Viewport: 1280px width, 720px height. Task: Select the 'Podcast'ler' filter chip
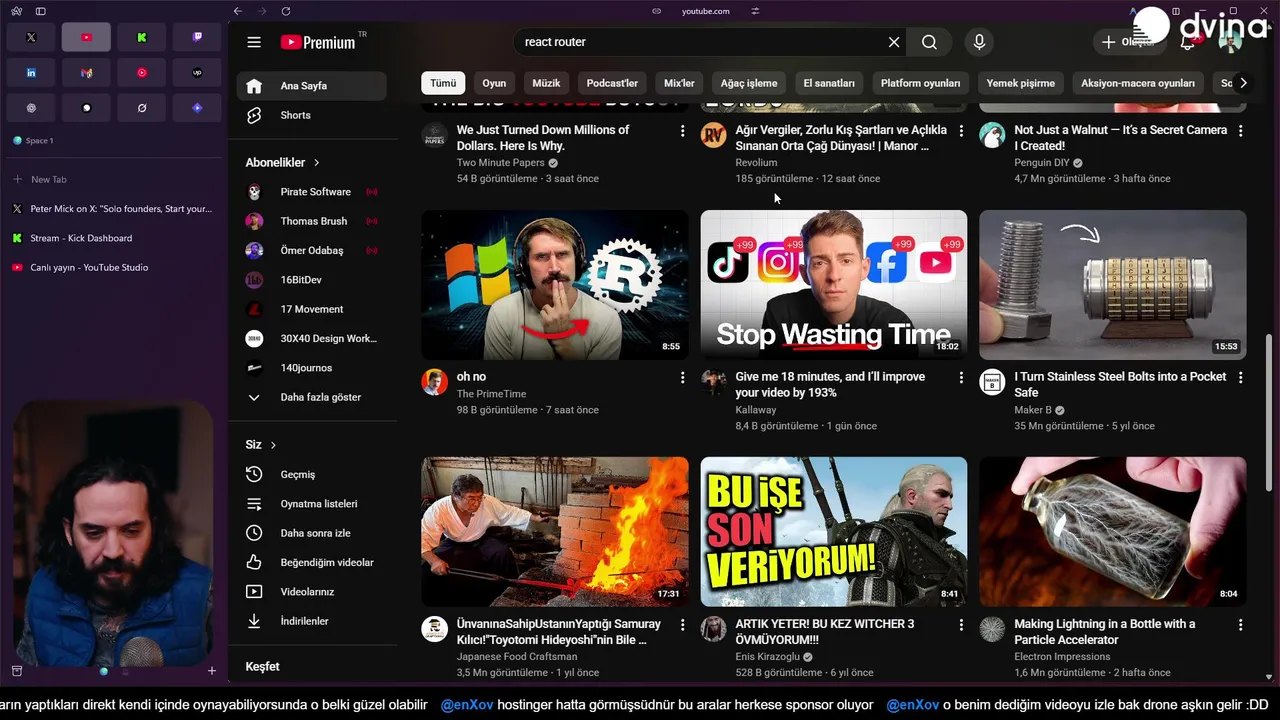[612, 83]
